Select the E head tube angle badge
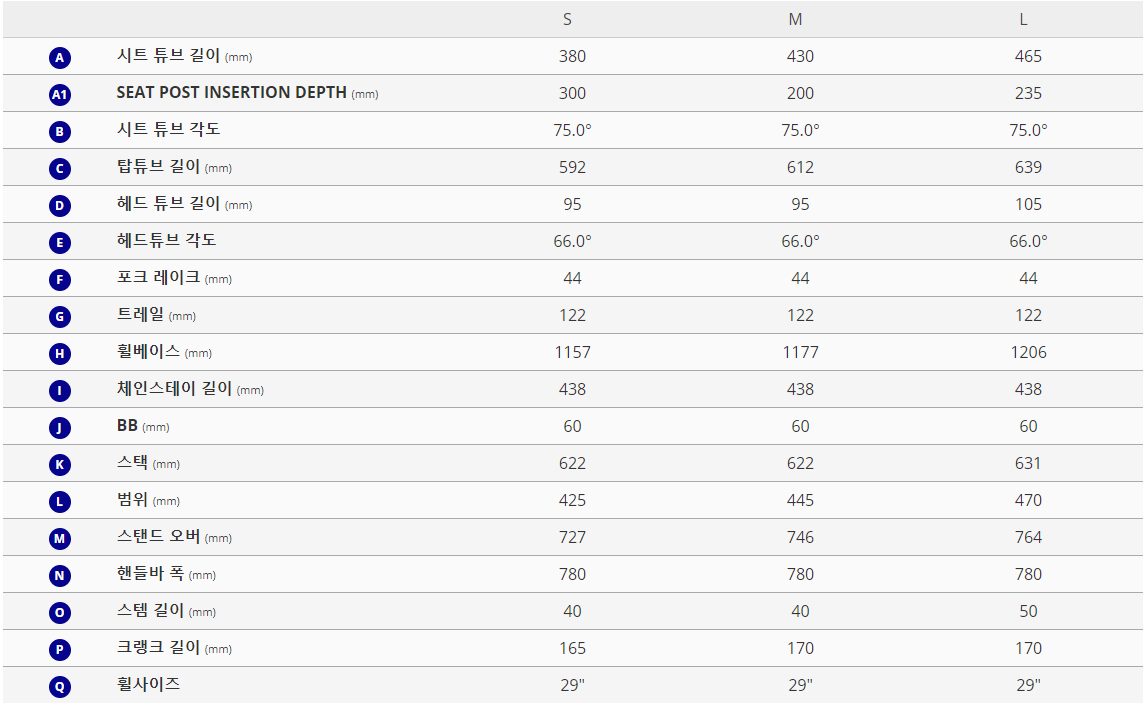Image resolution: width=1145 pixels, height=703 pixels. coord(60,242)
